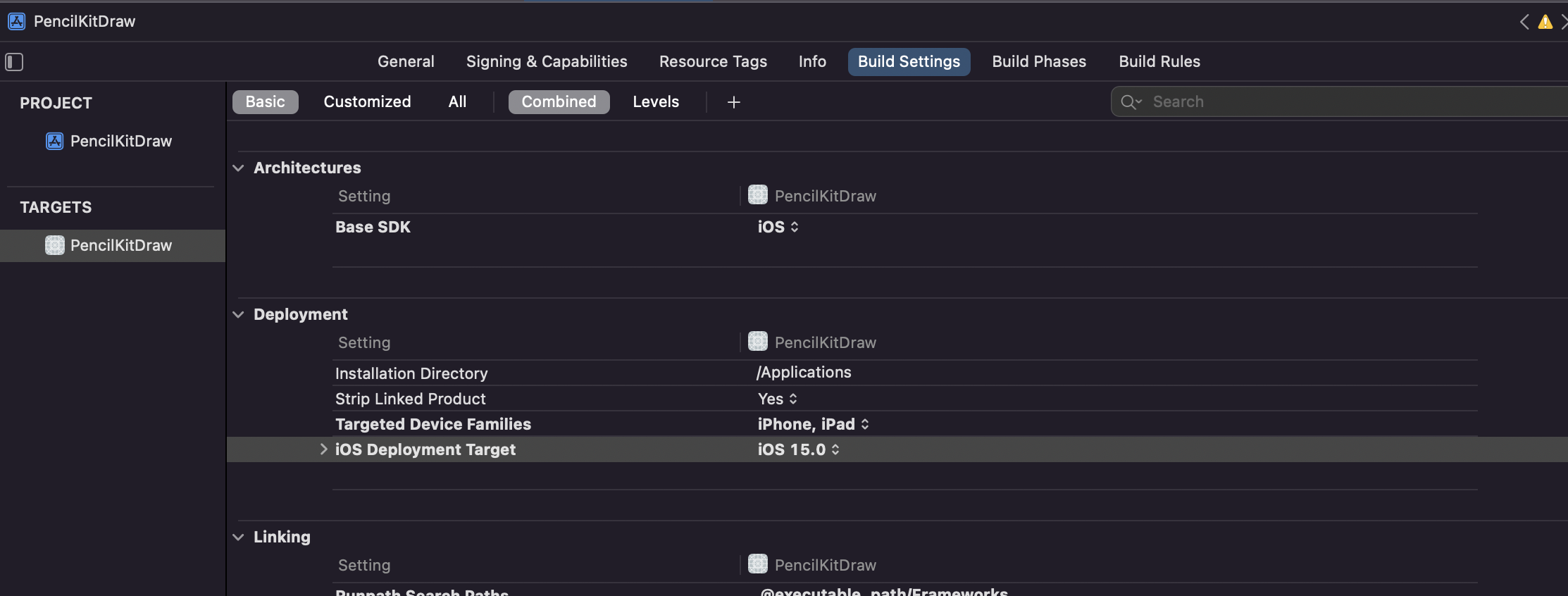Click the plus icon to add build setting
The height and width of the screenshot is (596, 1568).
[x=733, y=102]
